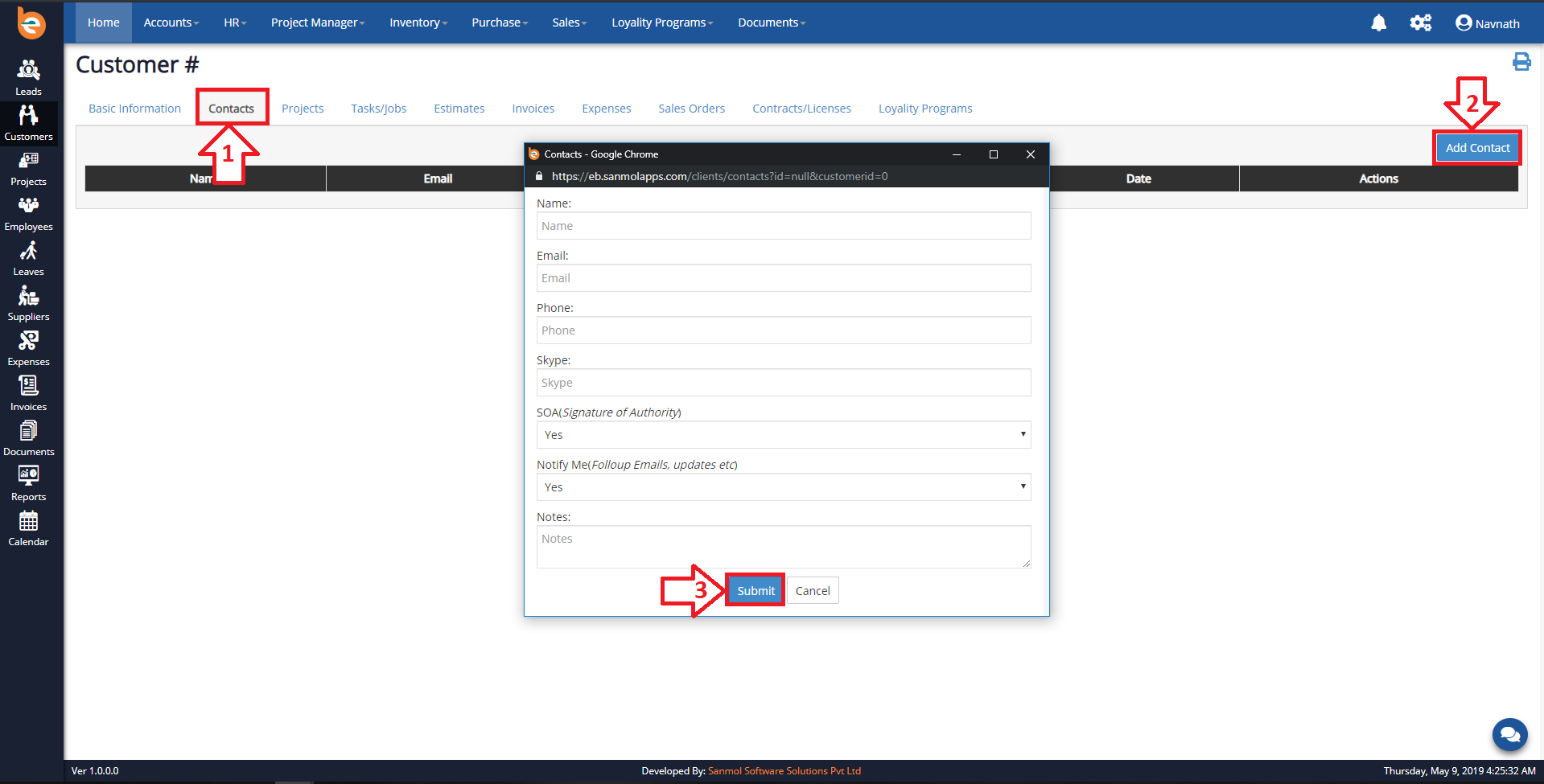
Task: Open the Navnath user profile menu
Action: 1488,23
